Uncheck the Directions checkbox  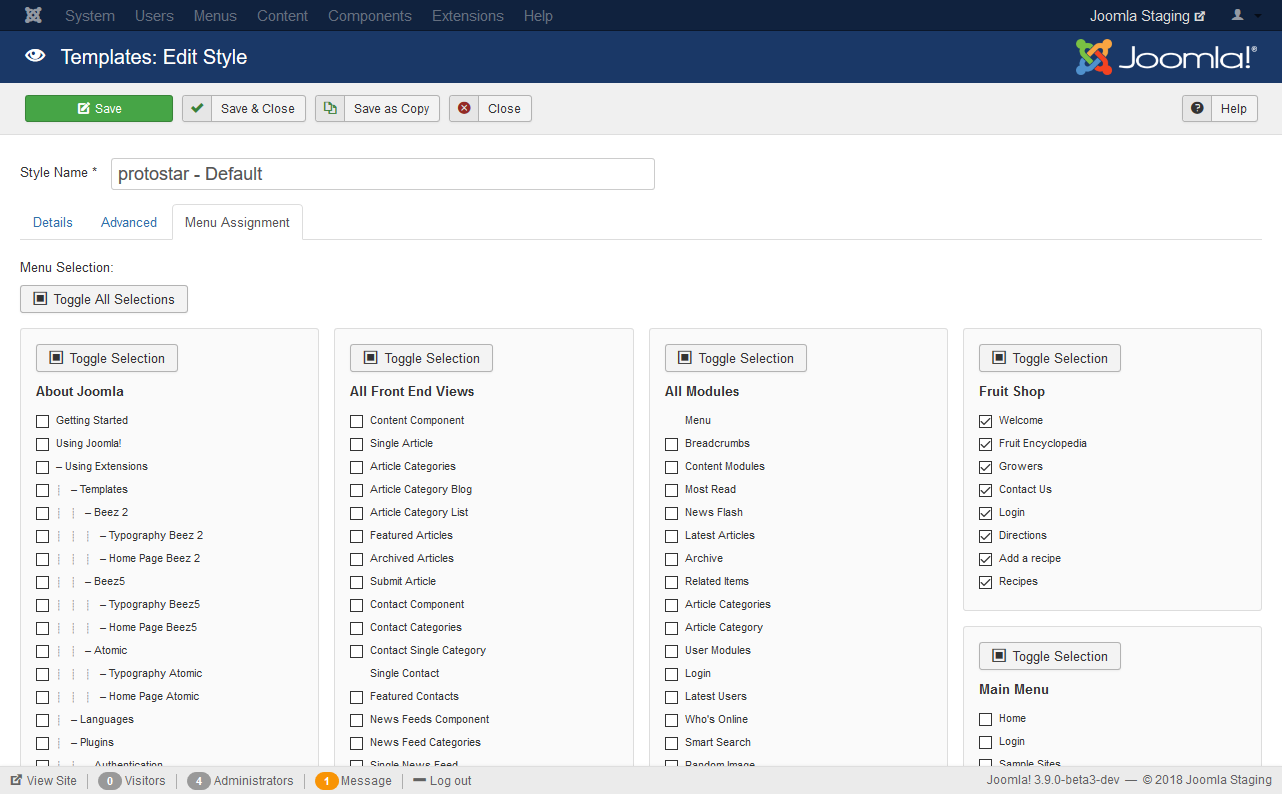(986, 536)
